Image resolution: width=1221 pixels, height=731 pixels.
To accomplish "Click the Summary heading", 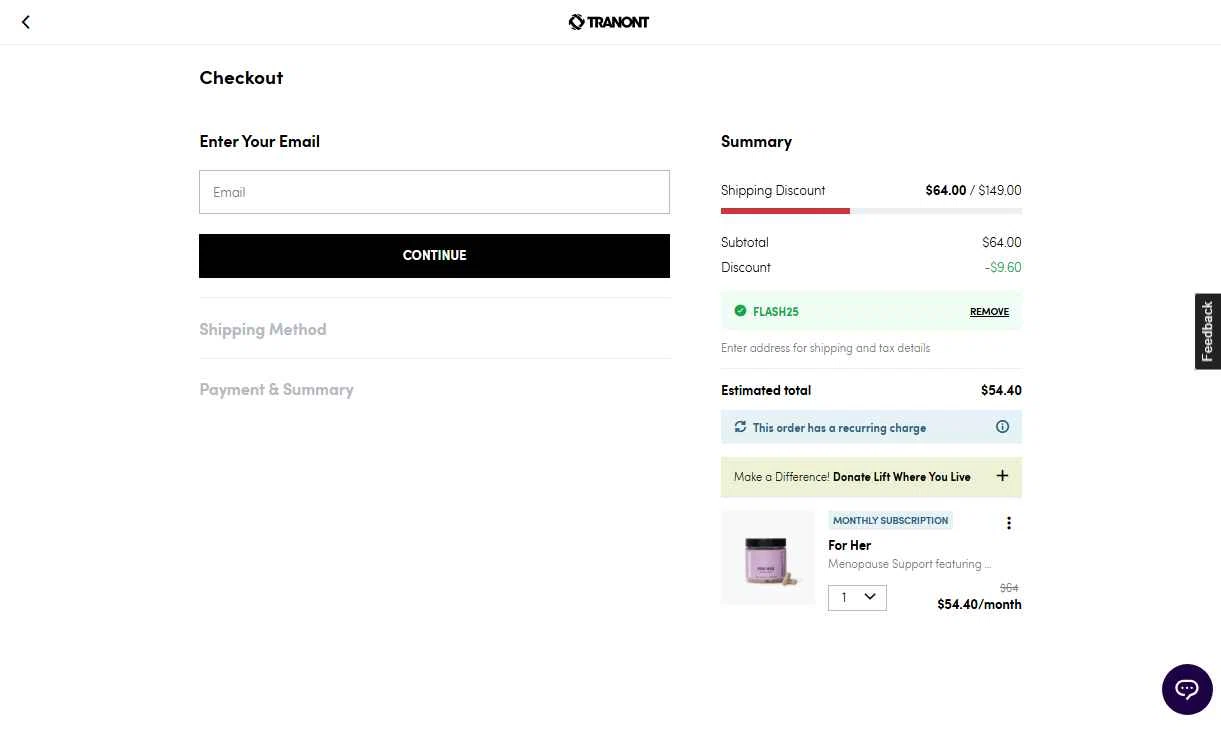I will click(756, 141).
